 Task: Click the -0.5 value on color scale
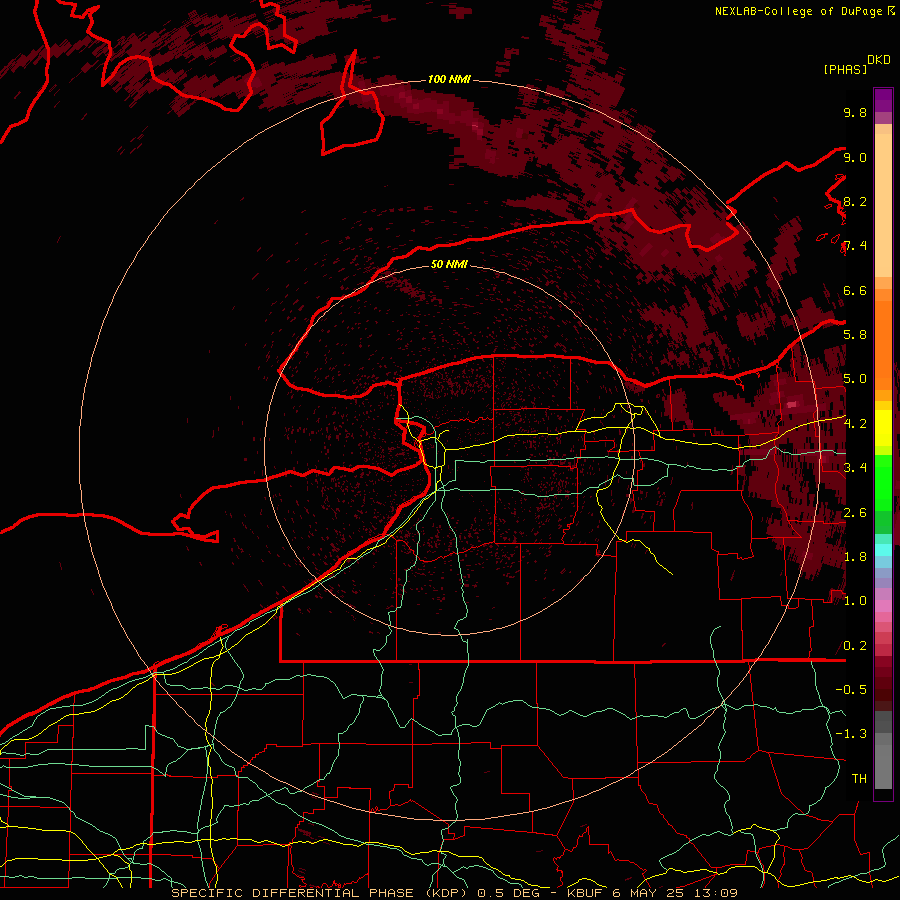[851, 689]
